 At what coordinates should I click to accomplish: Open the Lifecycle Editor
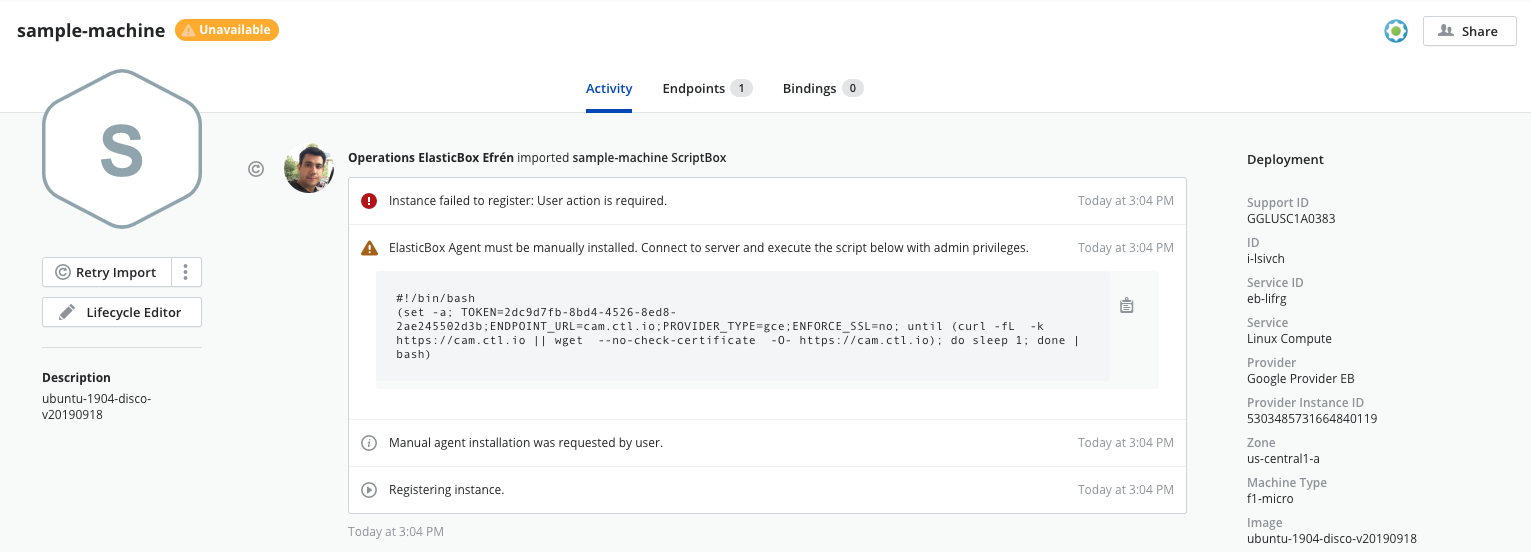pyautogui.click(x=122, y=312)
